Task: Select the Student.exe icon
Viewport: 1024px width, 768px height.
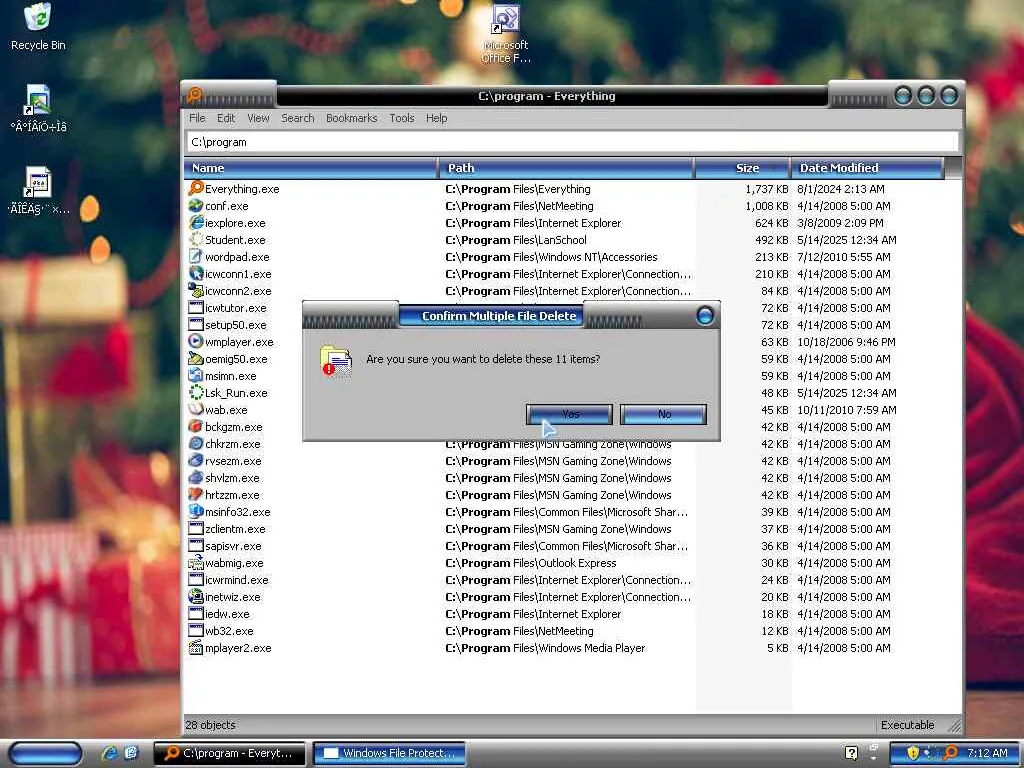Action: [x=196, y=239]
